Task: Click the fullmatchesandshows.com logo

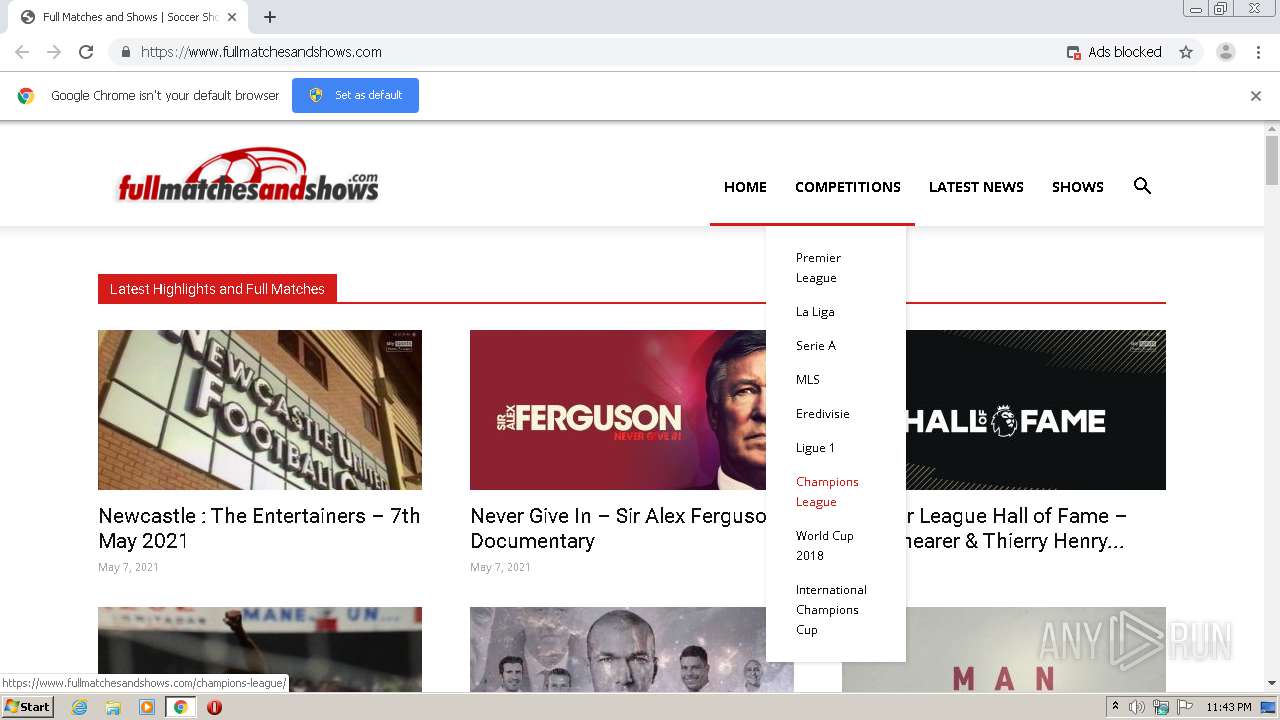Action: click(x=248, y=176)
